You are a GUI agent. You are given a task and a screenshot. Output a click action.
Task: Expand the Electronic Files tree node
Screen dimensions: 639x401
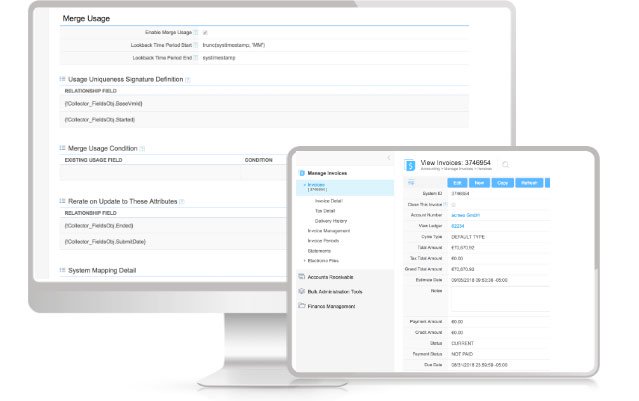pos(304,261)
